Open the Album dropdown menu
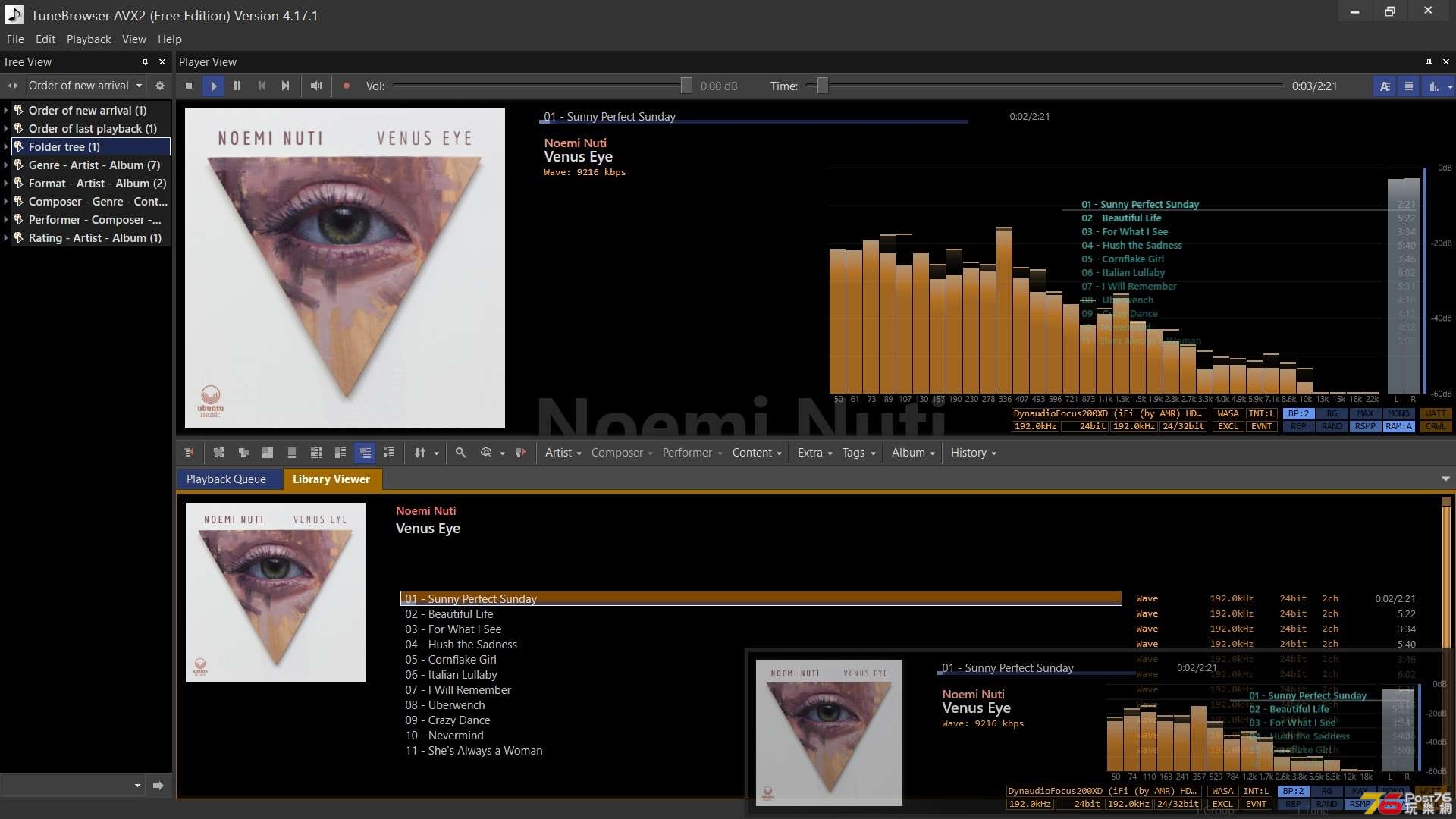The image size is (1456, 819). 913,453
